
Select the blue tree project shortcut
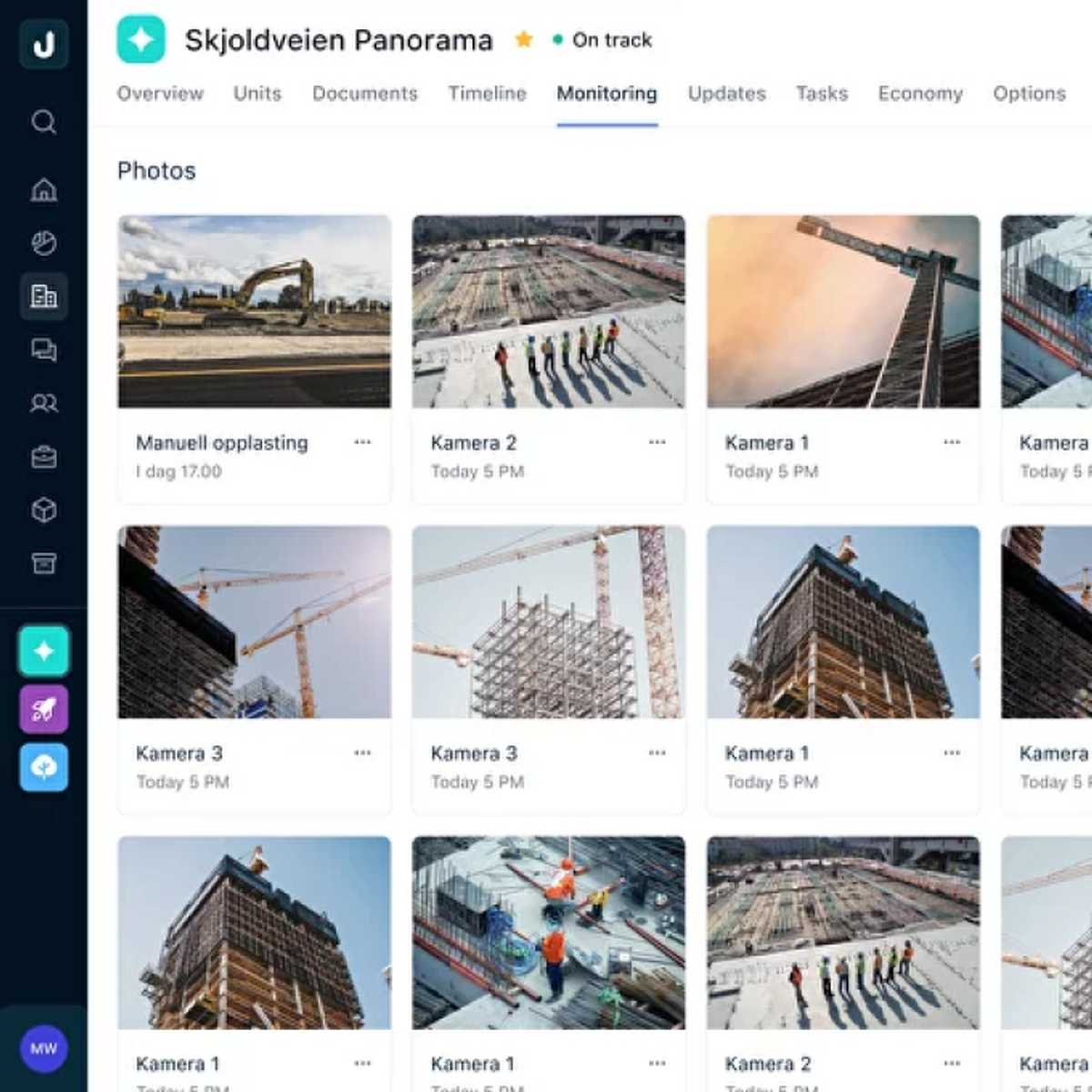tap(44, 767)
